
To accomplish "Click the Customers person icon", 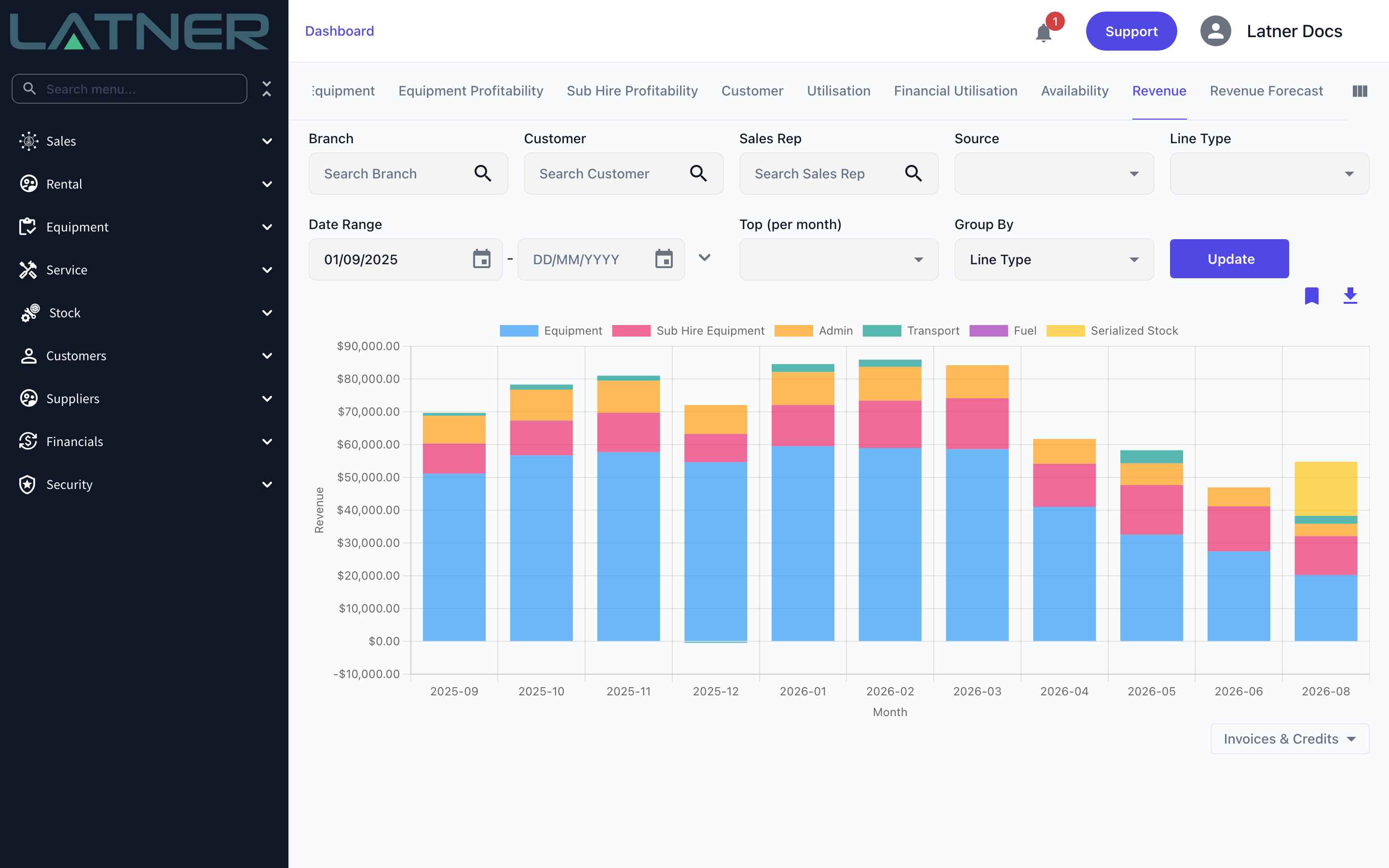I will point(29,356).
